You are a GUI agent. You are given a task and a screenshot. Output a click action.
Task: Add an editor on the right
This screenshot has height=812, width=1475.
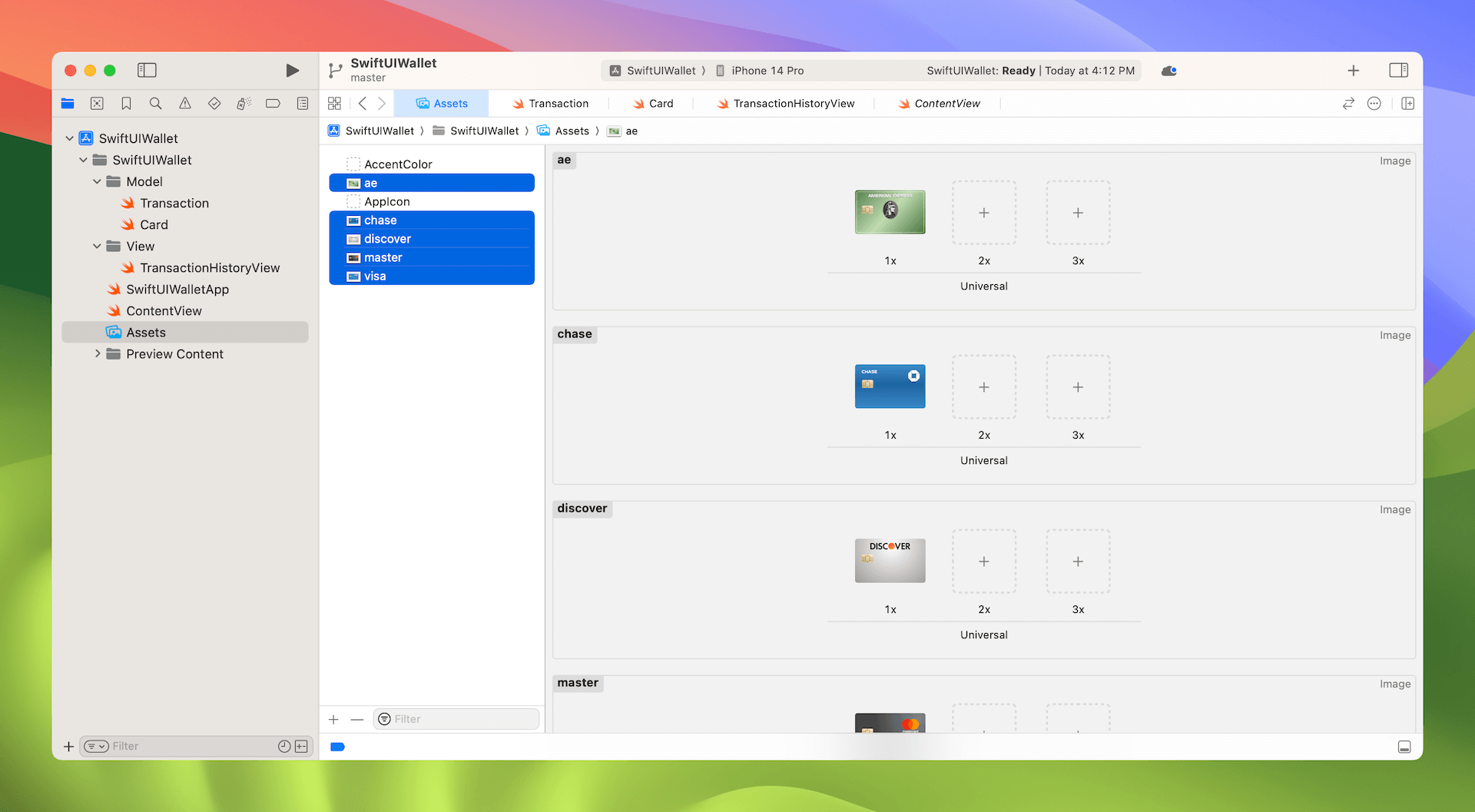click(1407, 104)
